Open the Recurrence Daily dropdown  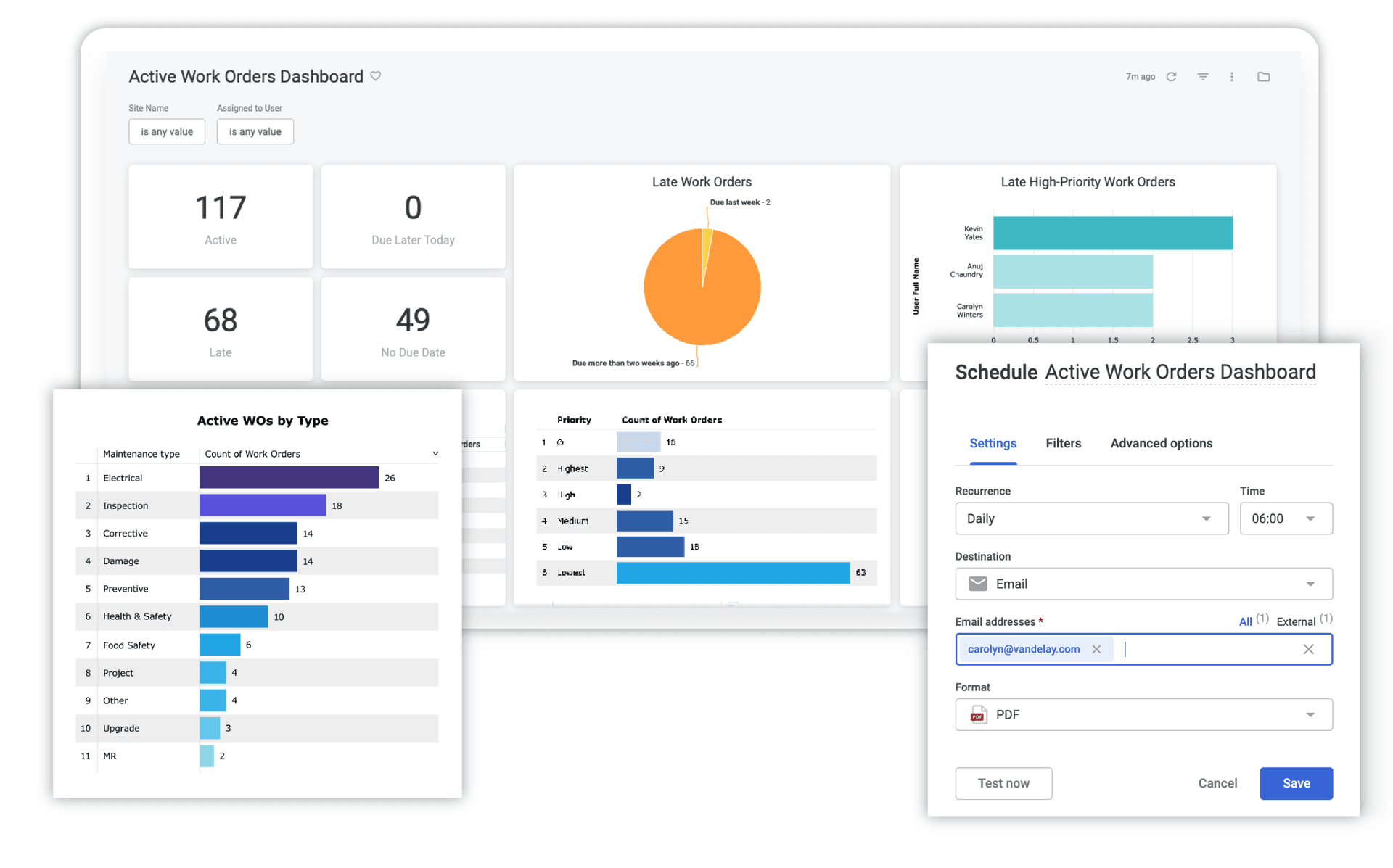click(x=1091, y=518)
